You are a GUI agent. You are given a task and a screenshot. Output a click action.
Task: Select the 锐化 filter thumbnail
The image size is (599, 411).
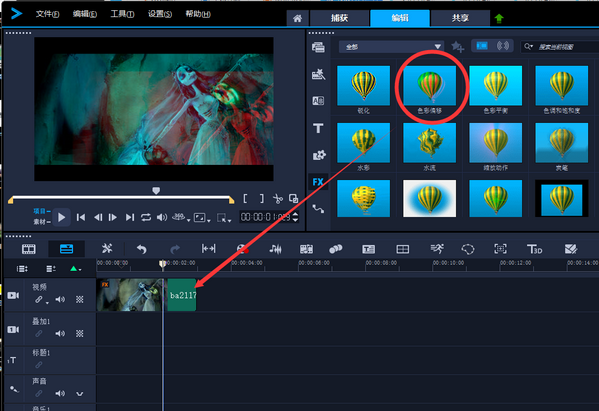(363, 86)
